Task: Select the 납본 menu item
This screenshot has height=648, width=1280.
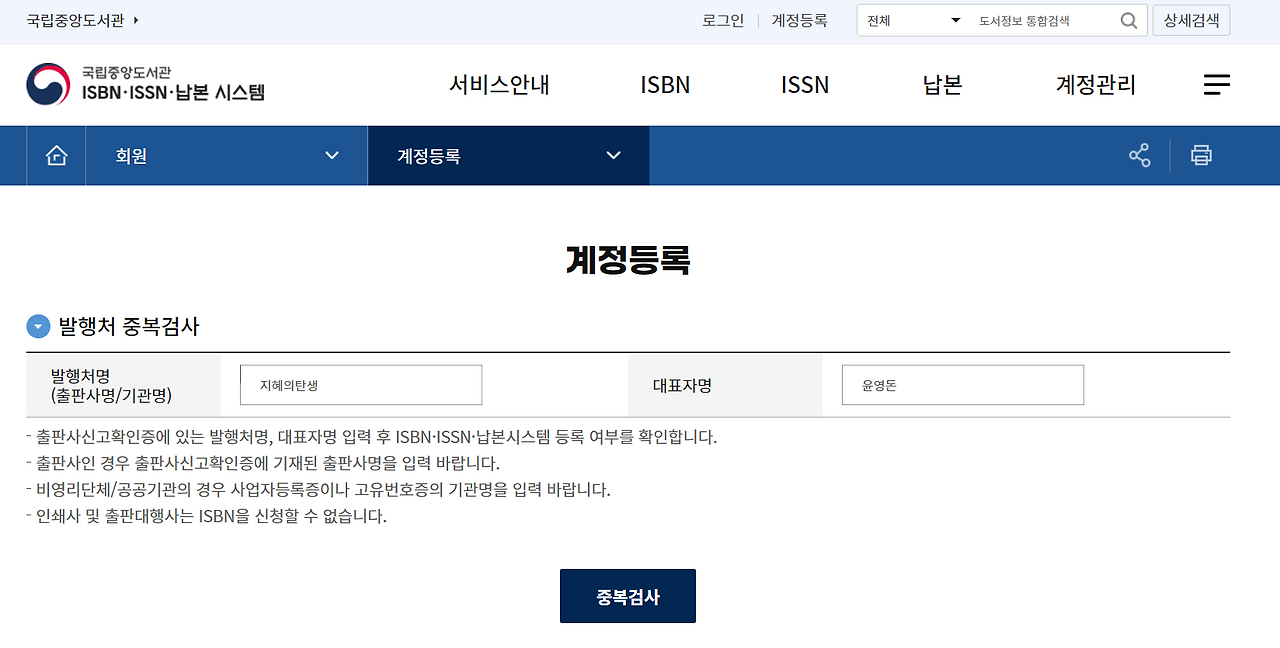Action: pyautogui.click(x=940, y=85)
